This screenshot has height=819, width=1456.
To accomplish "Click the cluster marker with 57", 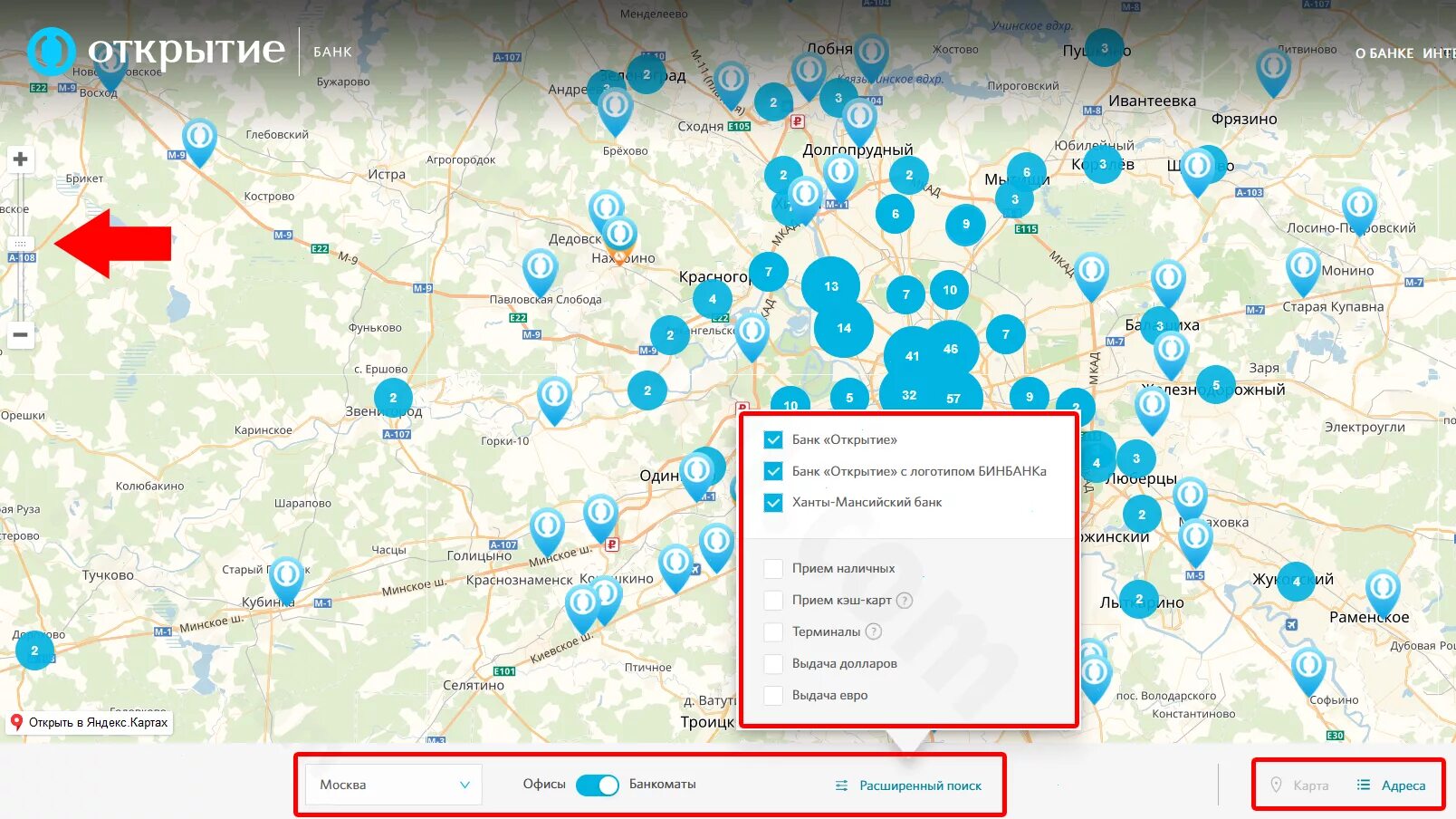I will [953, 398].
